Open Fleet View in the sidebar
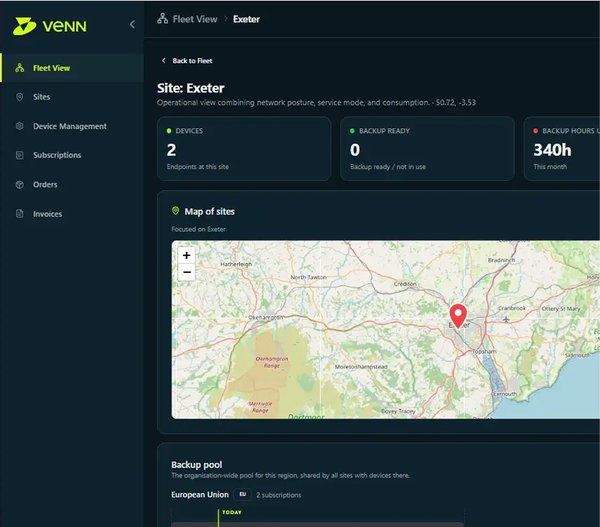 72,68
